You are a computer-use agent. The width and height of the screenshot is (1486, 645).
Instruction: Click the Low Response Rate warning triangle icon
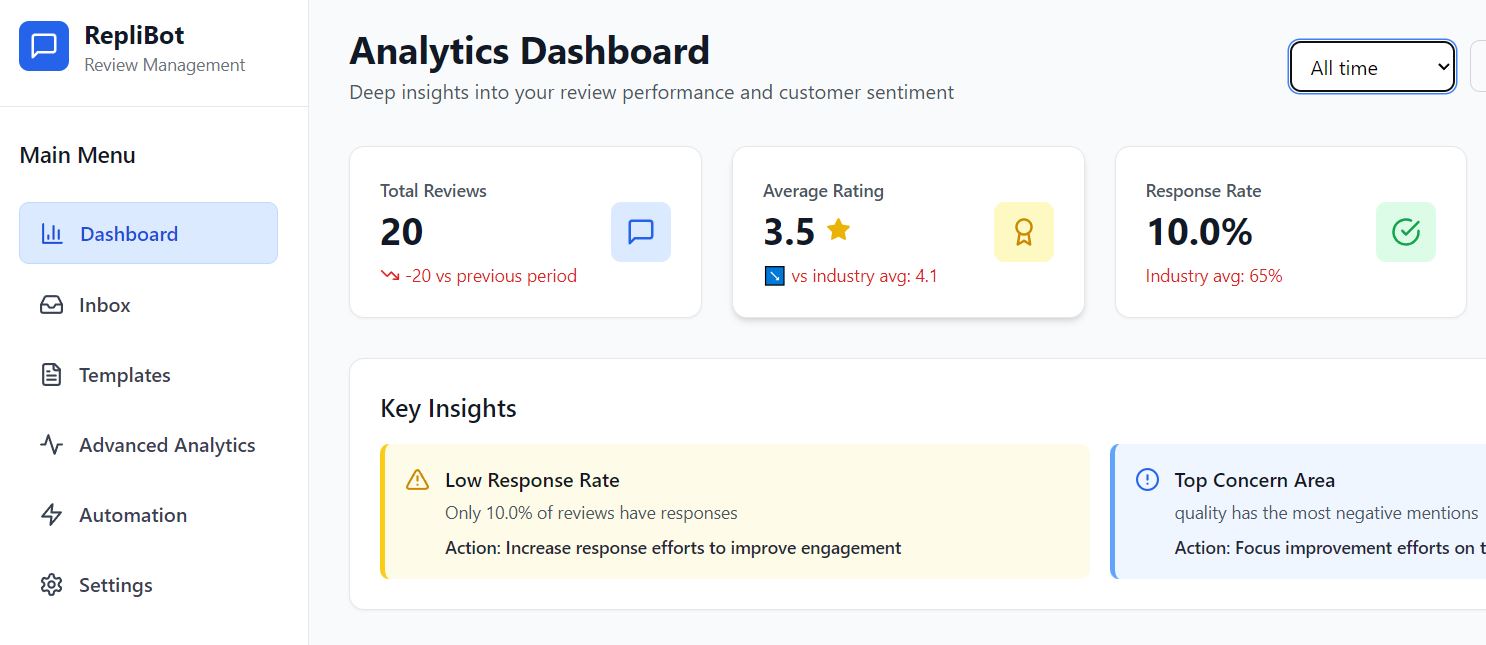tap(417, 480)
